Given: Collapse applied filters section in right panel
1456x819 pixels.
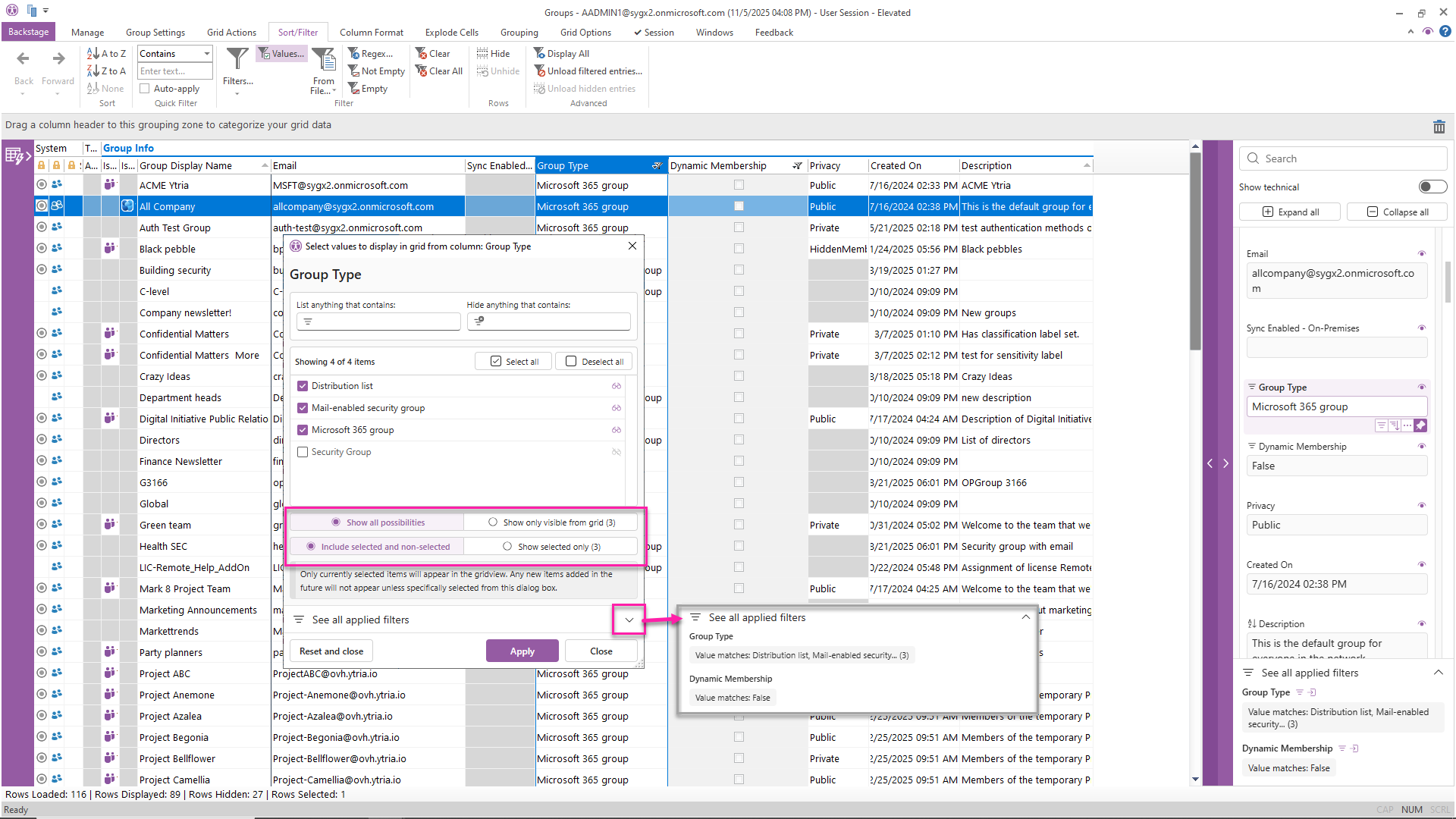Looking at the screenshot, I should [1438, 673].
